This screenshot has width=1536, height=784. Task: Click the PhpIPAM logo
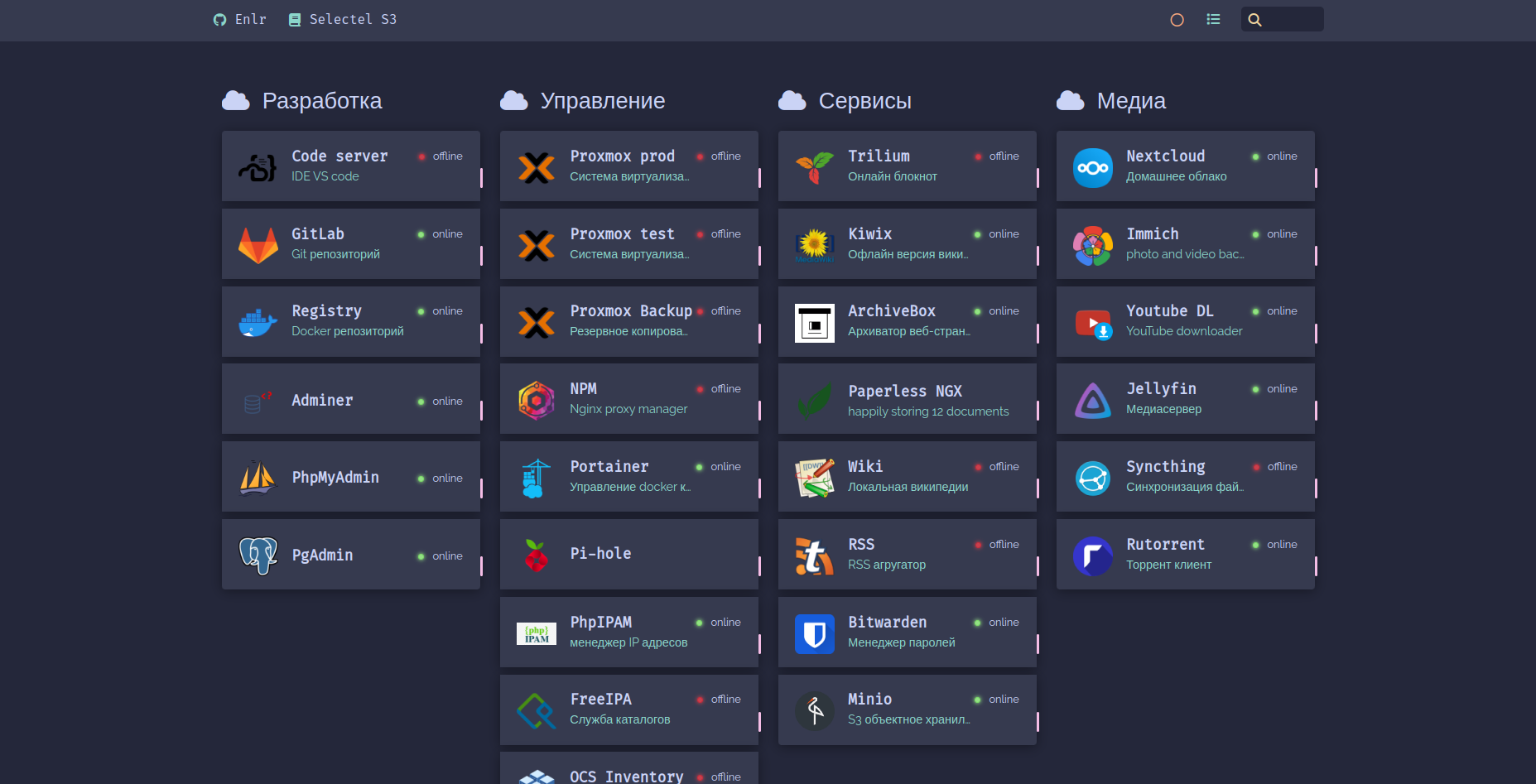coord(537,633)
